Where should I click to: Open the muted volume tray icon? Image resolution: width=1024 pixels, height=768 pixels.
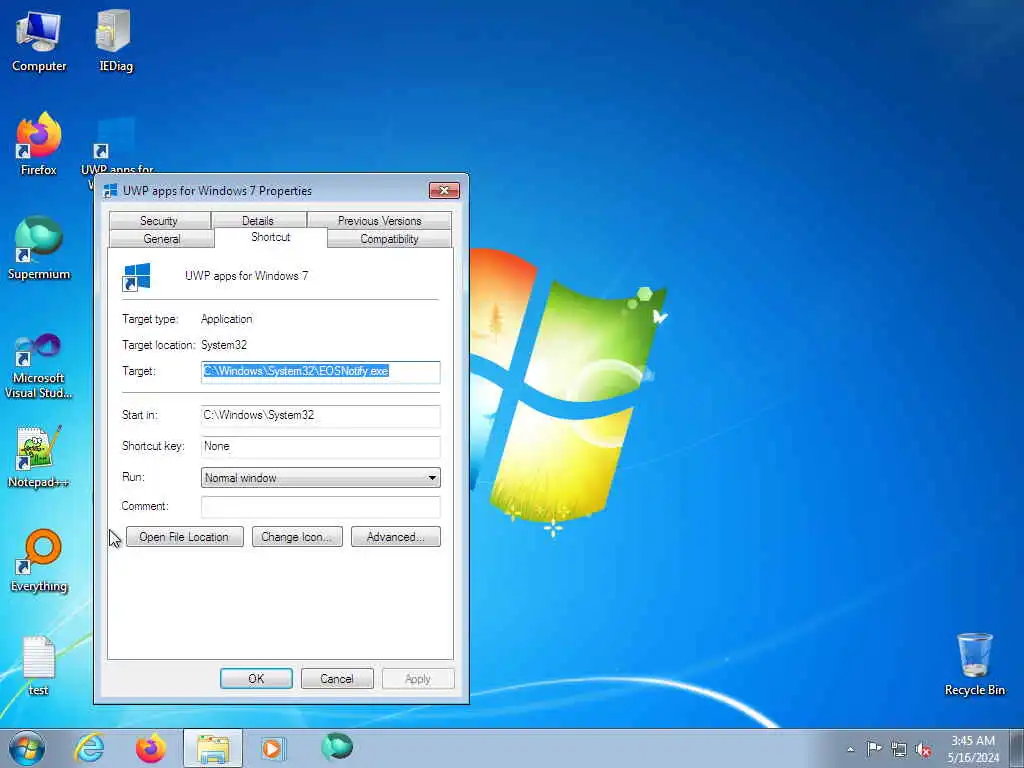click(923, 749)
